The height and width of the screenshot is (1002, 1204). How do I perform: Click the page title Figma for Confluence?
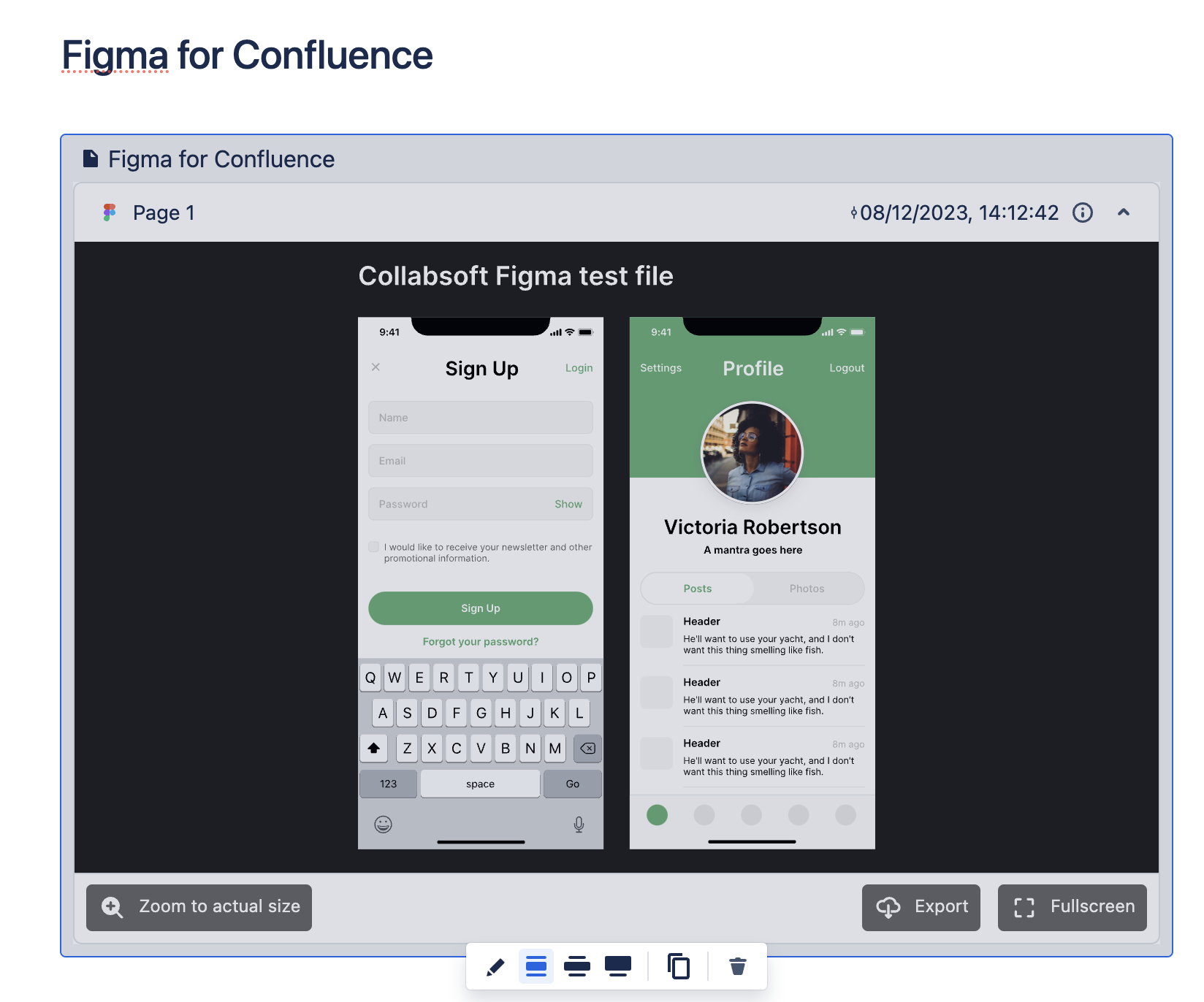pyautogui.click(x=247, y=56)
